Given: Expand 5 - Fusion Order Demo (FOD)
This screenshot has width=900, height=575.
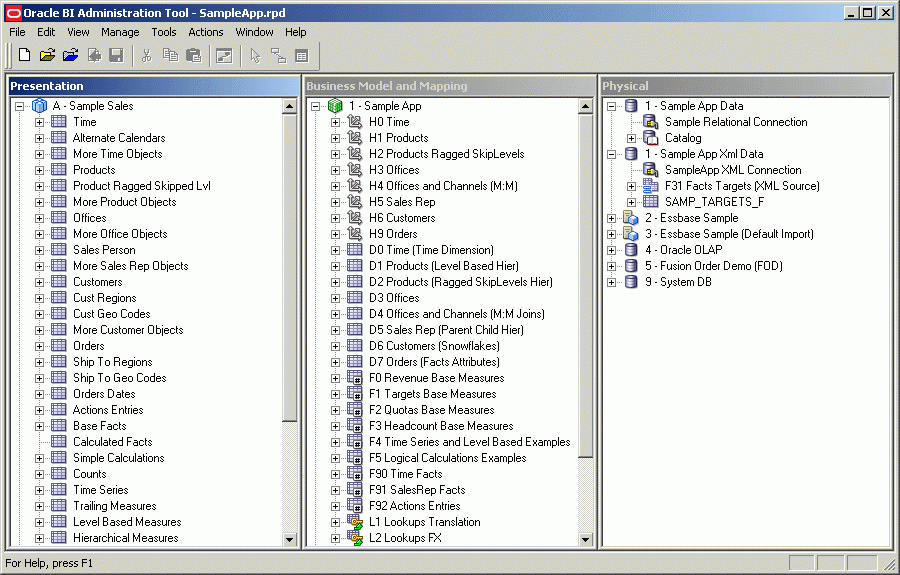Looking at the screenshot, I should pos(612,266).
